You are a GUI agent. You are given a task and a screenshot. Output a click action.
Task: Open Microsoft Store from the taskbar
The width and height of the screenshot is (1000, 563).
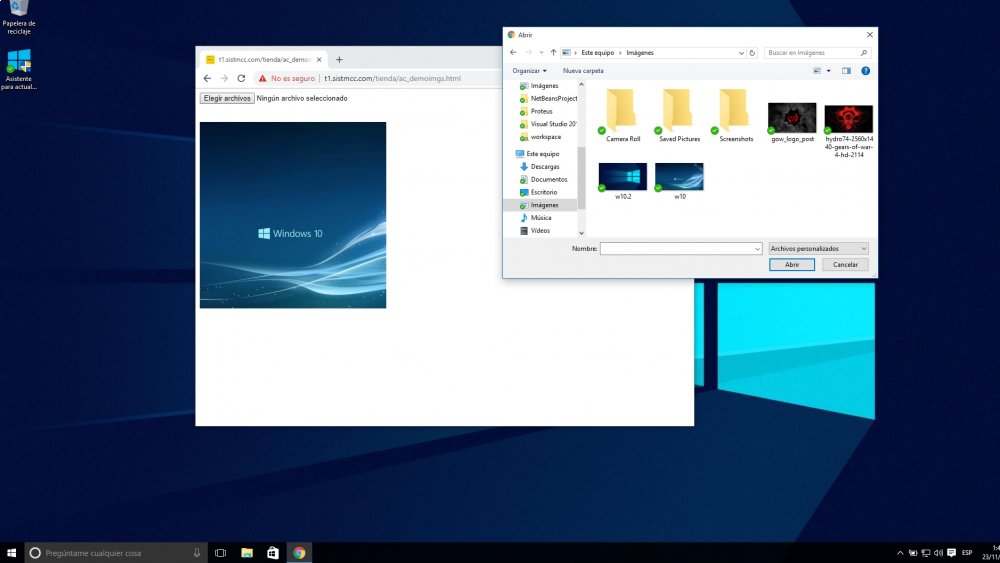click(x=273, y=553)
